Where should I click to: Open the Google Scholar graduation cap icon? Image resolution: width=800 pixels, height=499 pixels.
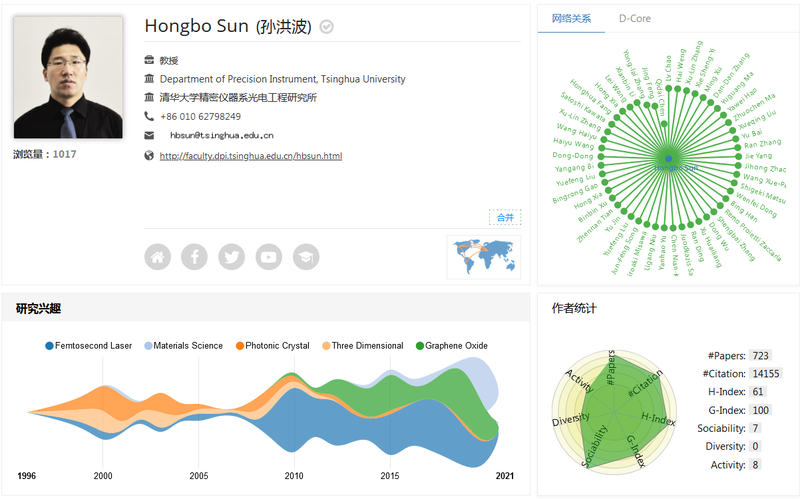pyautogui.click(x=305, y=257)
